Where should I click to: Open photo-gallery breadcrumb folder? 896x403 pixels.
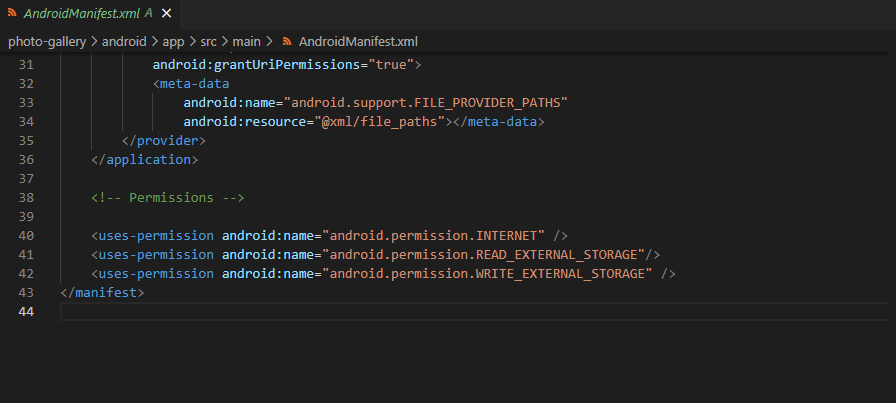[47, 42]
